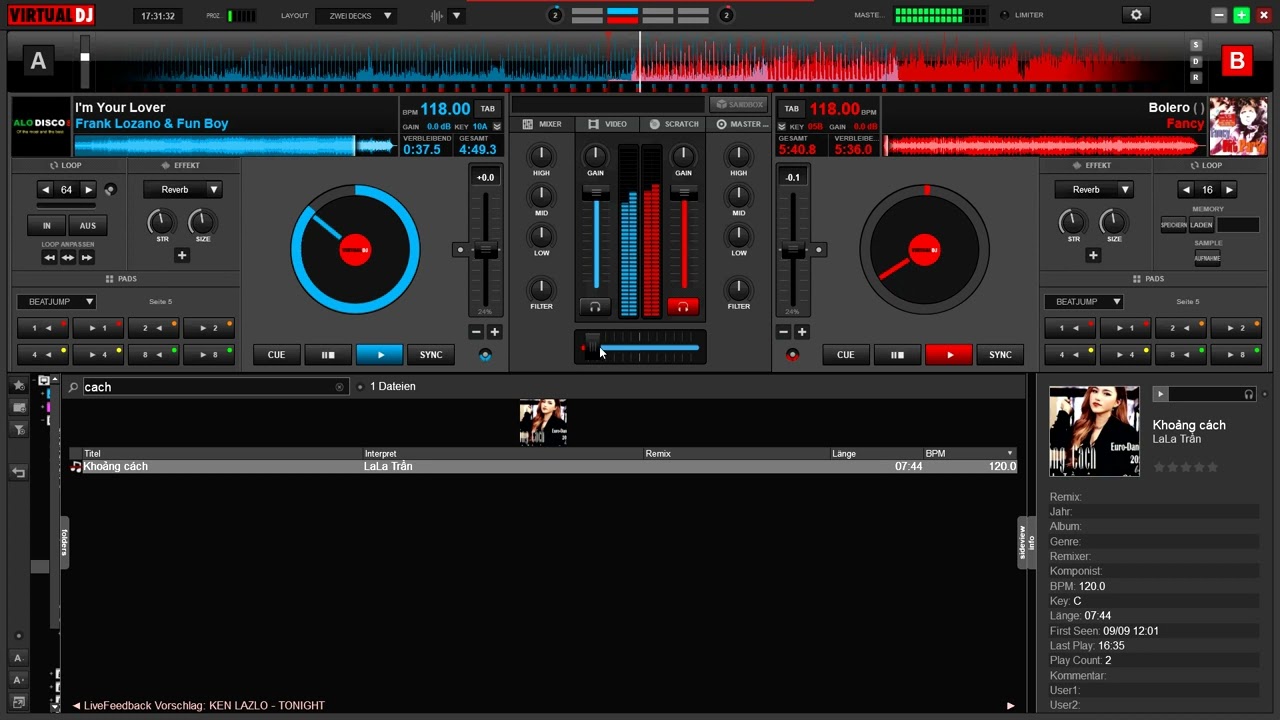This screenshot has width=1280, height=720.
Task: Click the red master tempo icon below right pitch fader
Action: click(x=792, y=355)
